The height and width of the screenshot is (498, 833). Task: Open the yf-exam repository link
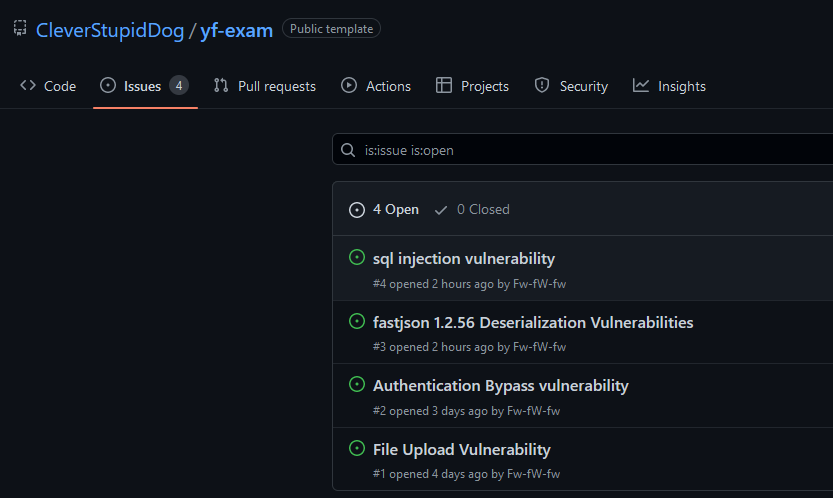[x=236, y=30]
